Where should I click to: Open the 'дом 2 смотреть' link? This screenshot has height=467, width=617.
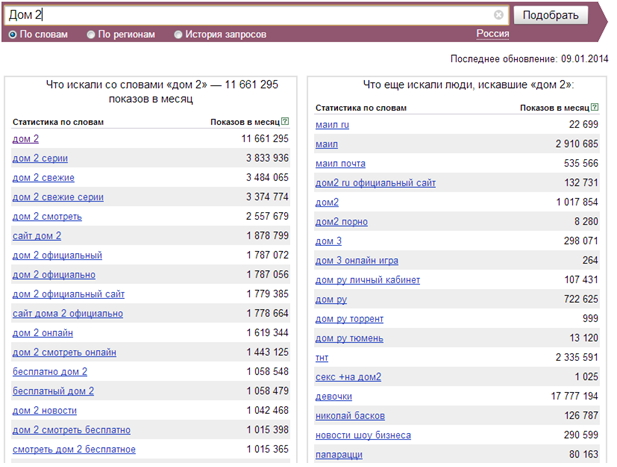pyautogui.click(x=47, y=216)
